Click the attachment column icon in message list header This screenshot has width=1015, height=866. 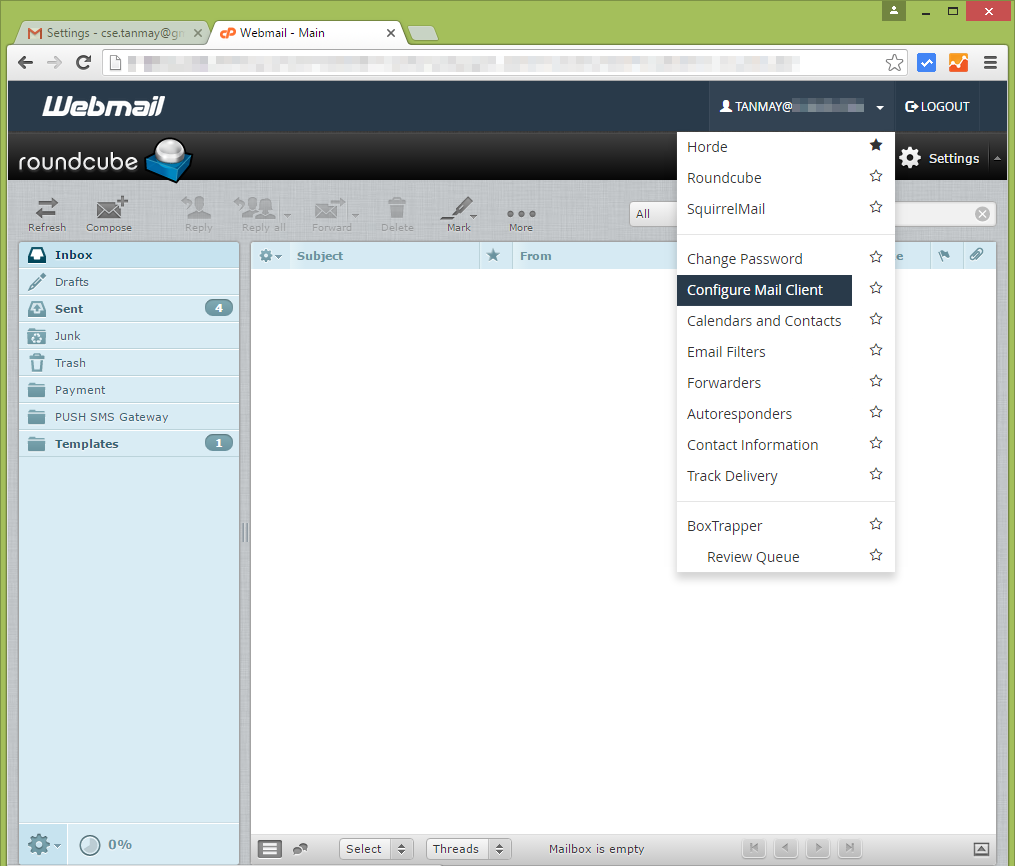(977, 255)
